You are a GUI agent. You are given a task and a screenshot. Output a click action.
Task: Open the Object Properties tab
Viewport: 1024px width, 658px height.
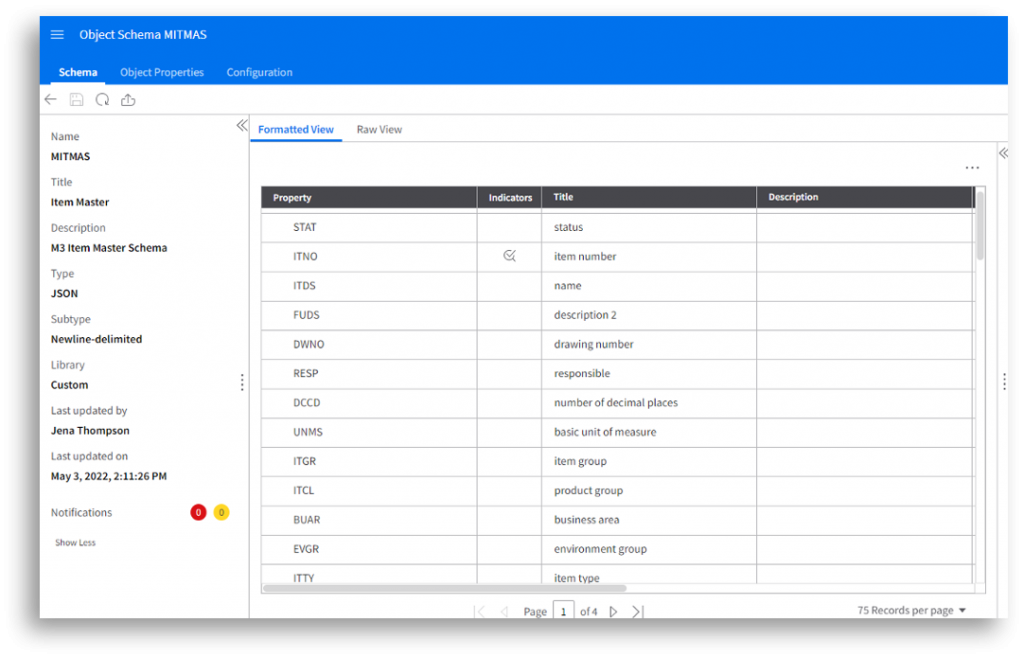click(x=162, y=72)
